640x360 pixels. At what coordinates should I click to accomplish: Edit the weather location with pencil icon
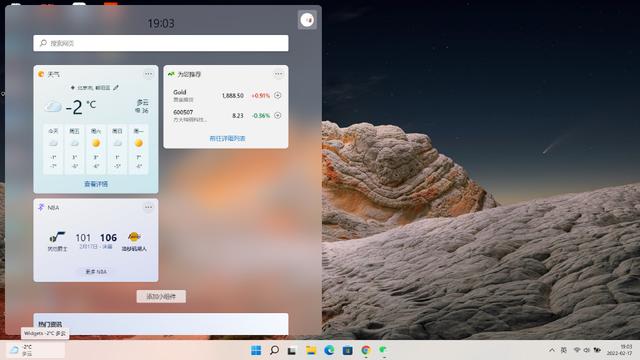(x=116, y=87)
